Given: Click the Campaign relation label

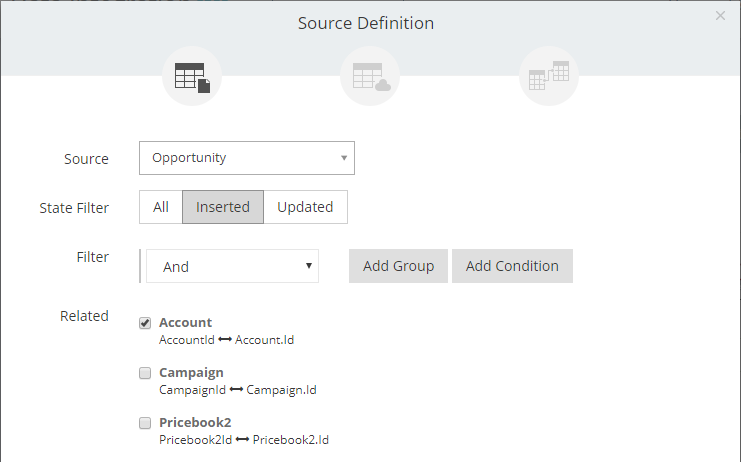Looking at the screenshot, I should (191, 373).
